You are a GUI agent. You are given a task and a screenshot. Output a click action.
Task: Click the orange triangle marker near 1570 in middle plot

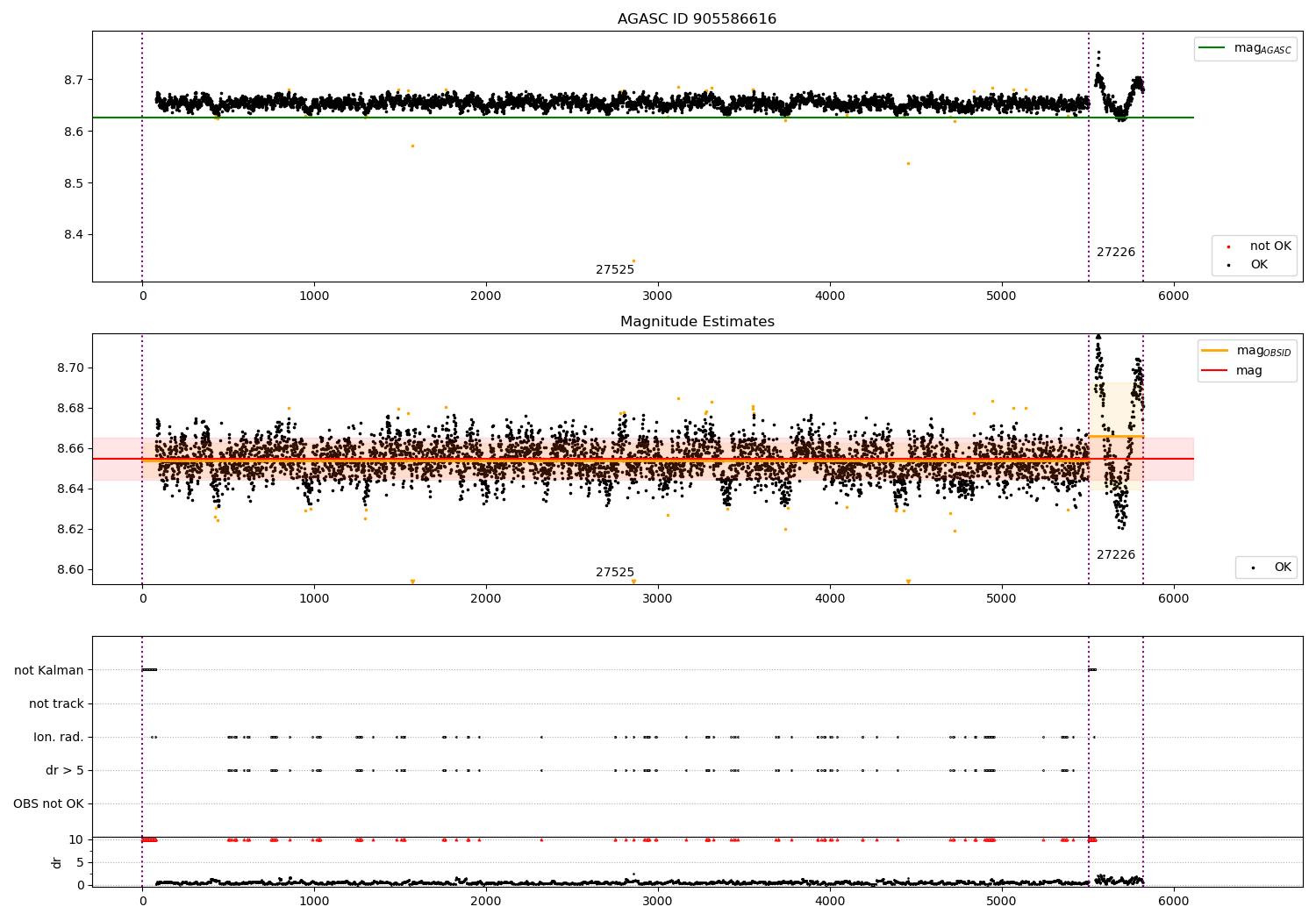[x=412, y=582]
